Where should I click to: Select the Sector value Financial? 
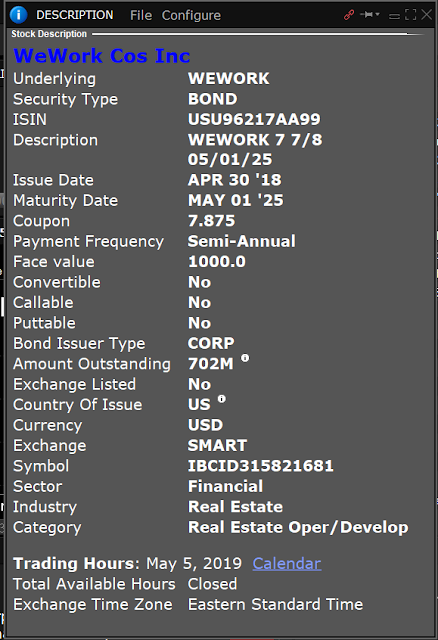(x=225, y=486)
